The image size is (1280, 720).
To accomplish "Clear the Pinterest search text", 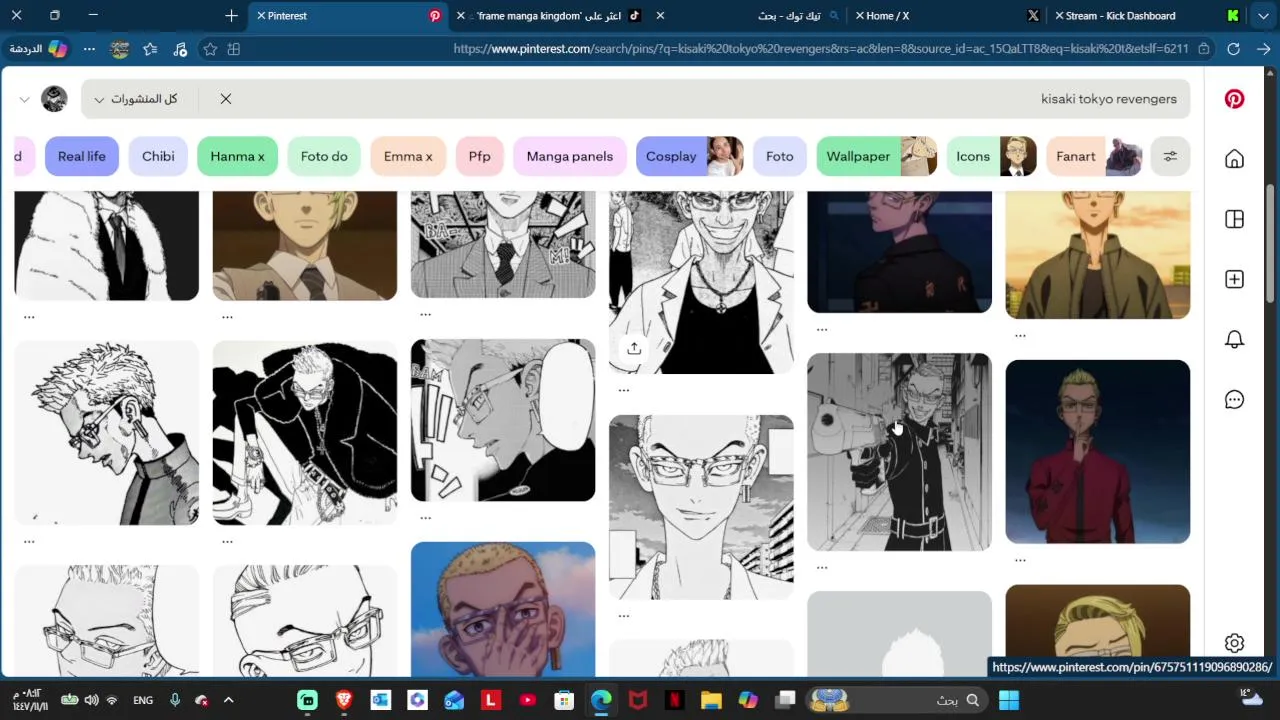I will 226,99.
